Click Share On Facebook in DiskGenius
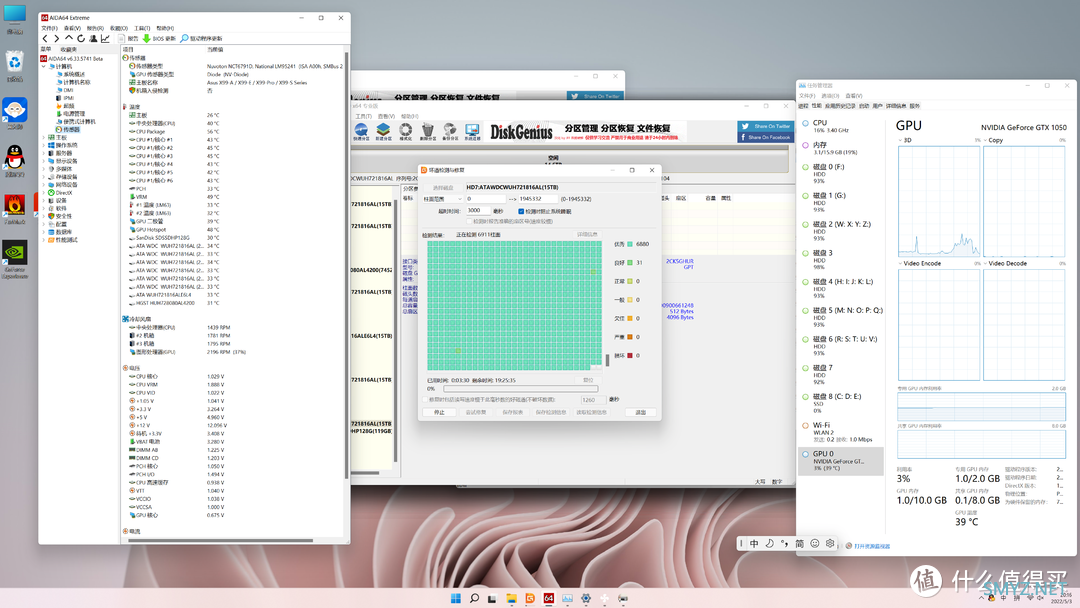1080x608 pixels. pos(765,137)
